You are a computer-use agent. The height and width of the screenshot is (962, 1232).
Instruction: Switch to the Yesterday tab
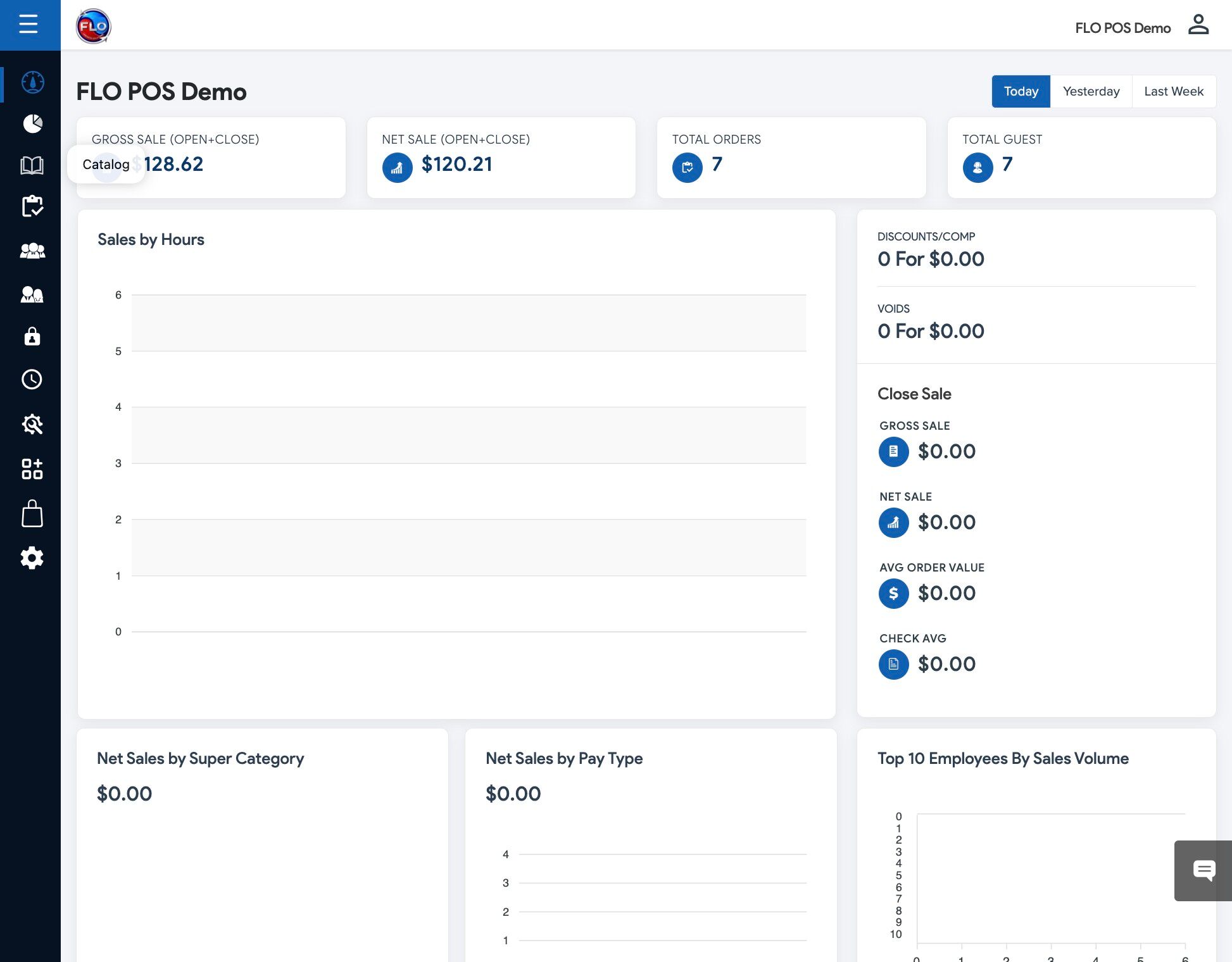click(1091, 91)
